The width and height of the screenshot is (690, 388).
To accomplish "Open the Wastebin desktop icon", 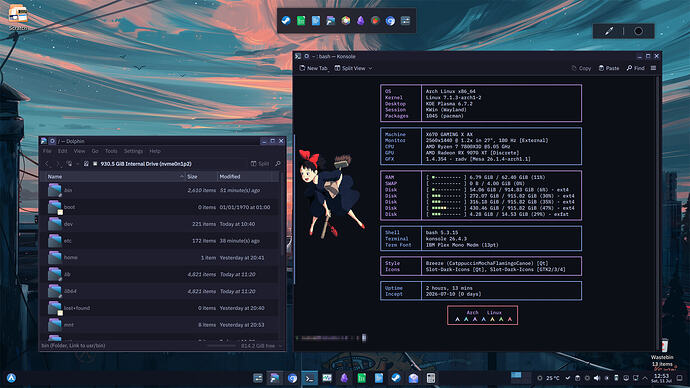I will 662,352.
